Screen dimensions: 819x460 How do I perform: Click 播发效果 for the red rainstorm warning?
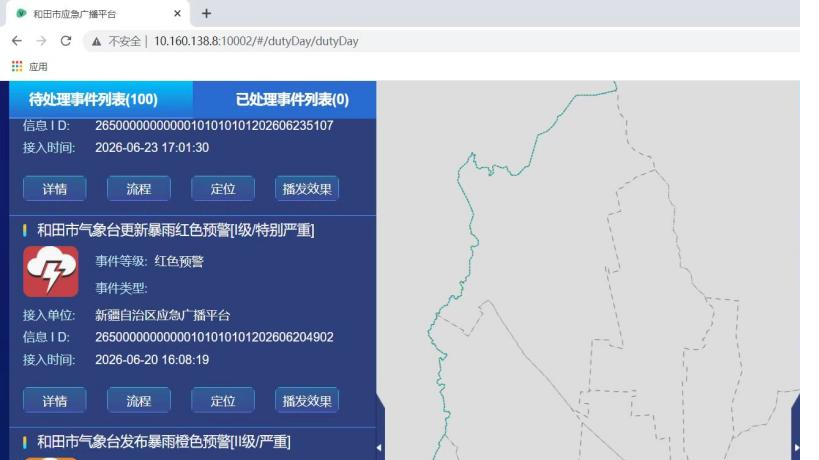[x=307, y=400]
